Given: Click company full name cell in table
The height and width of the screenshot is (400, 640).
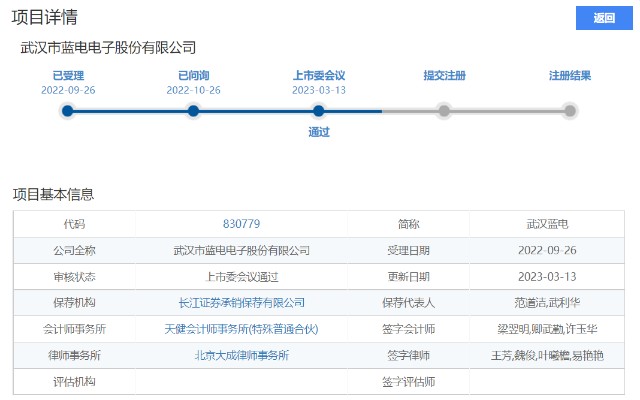Looking at the screenshot, I should (241, 250).
